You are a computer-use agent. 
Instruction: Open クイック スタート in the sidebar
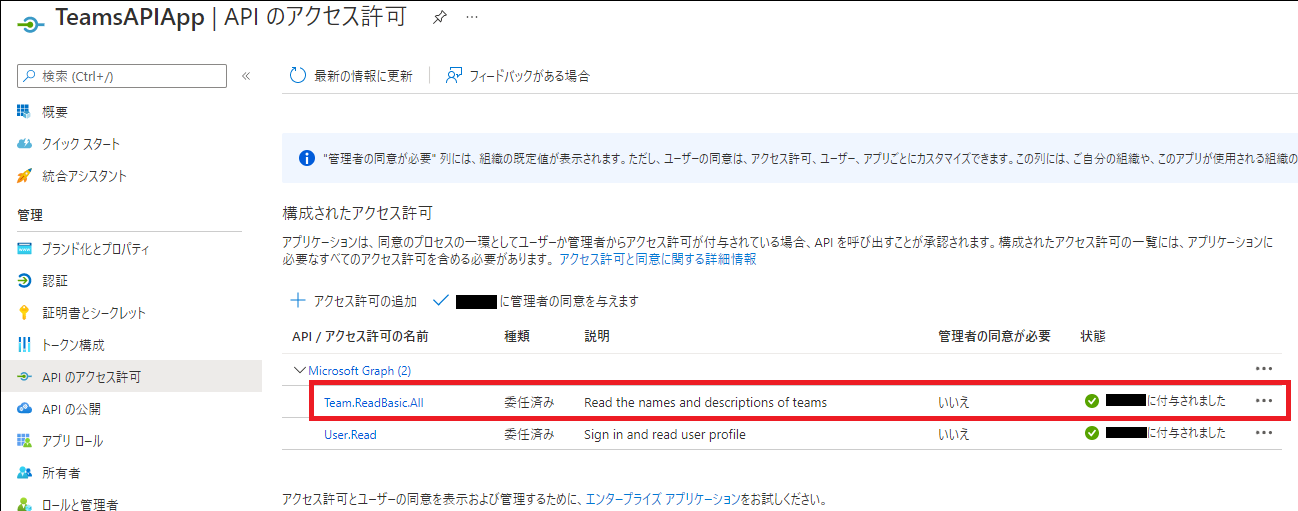pos(81,144)
